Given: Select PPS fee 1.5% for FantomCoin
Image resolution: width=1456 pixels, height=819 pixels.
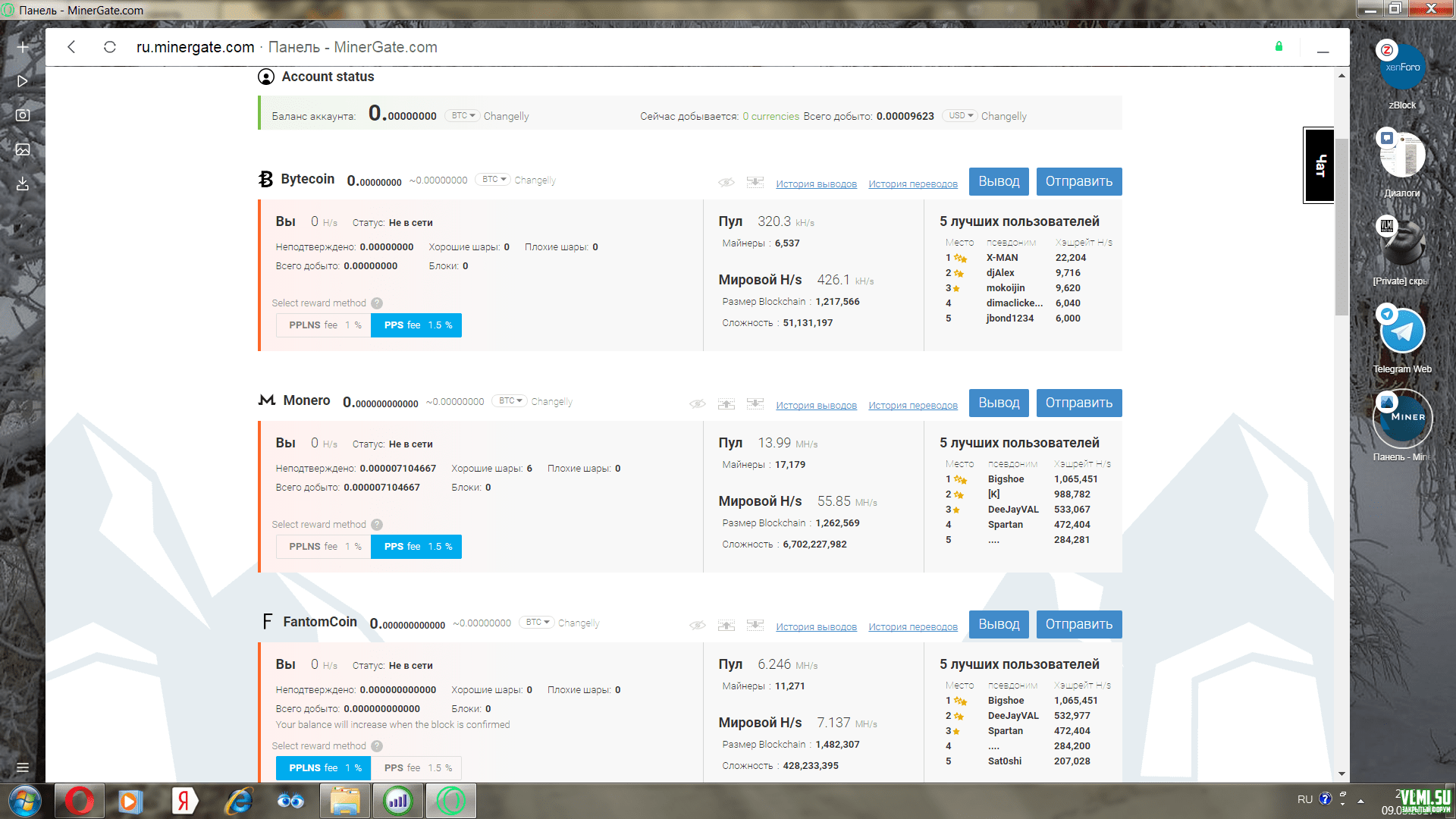Looking at the screenshot, I should coord(416,768).
